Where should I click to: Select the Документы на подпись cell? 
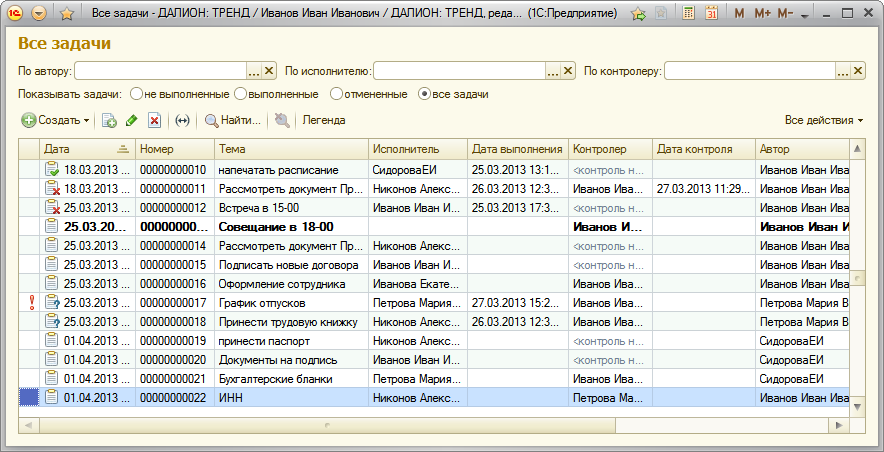point(291,360)
